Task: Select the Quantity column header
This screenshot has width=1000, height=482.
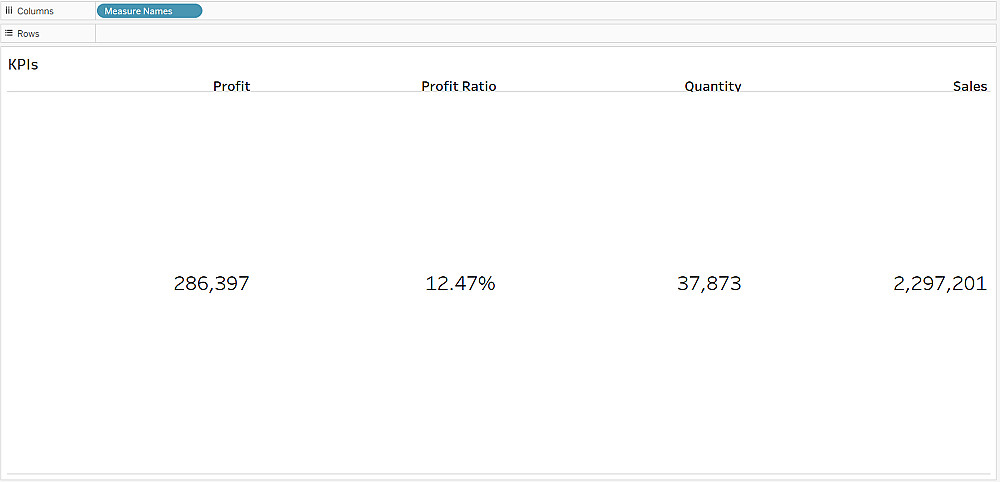Action: click(x=713, y=86)
